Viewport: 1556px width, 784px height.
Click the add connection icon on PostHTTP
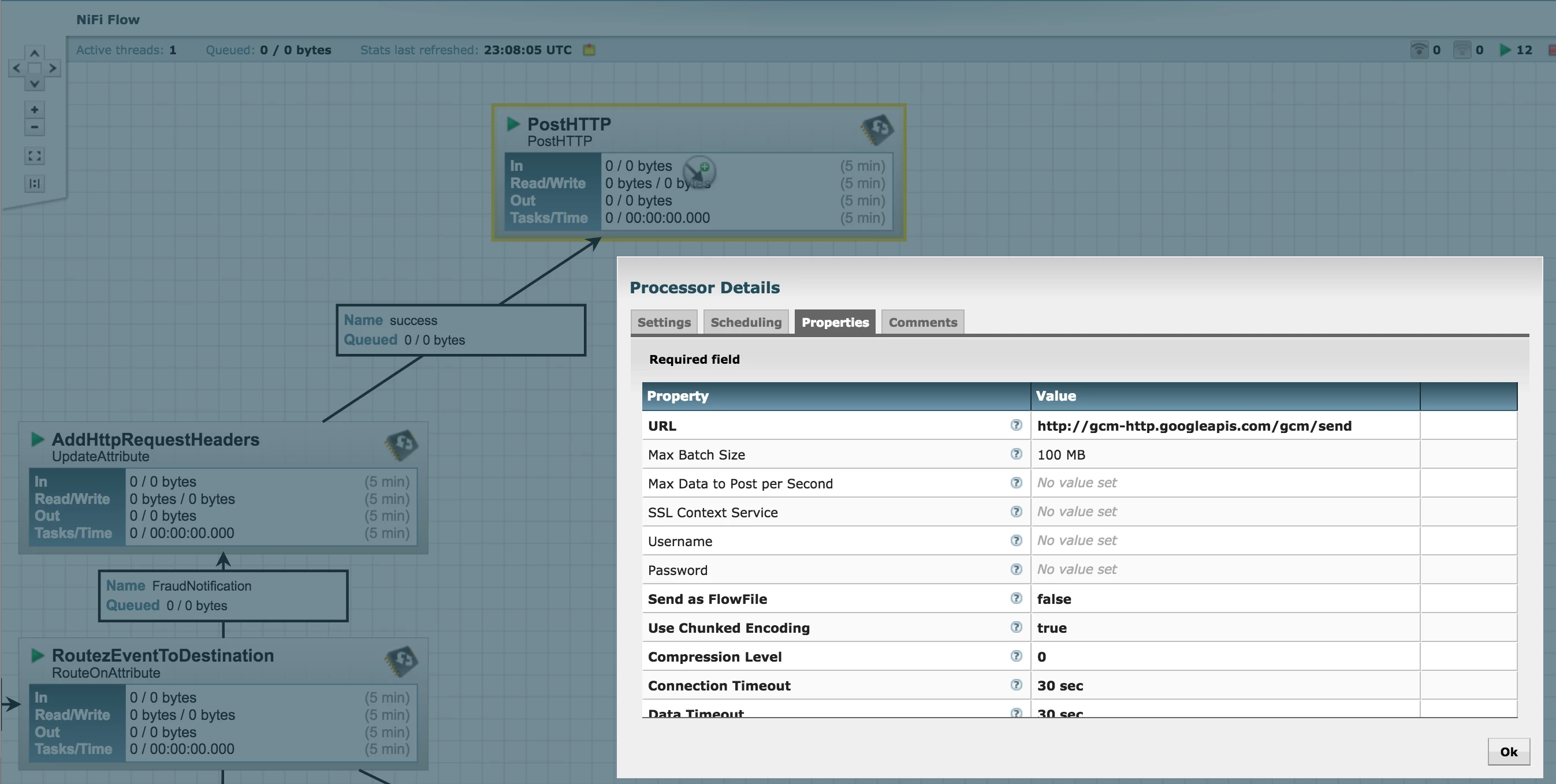699,171
